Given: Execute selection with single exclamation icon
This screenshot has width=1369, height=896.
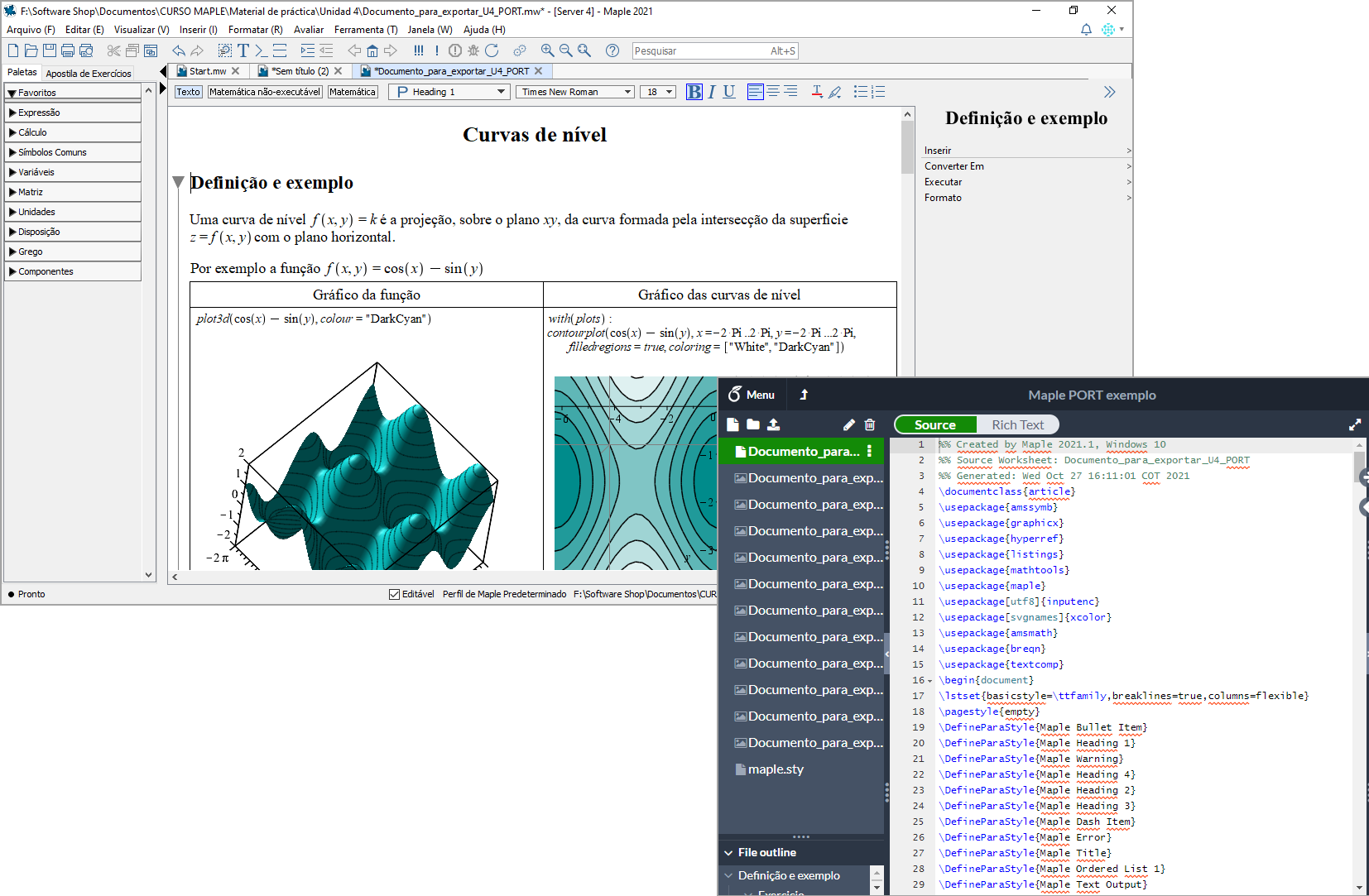Looking at the screenshot, I should pos(437,50).
